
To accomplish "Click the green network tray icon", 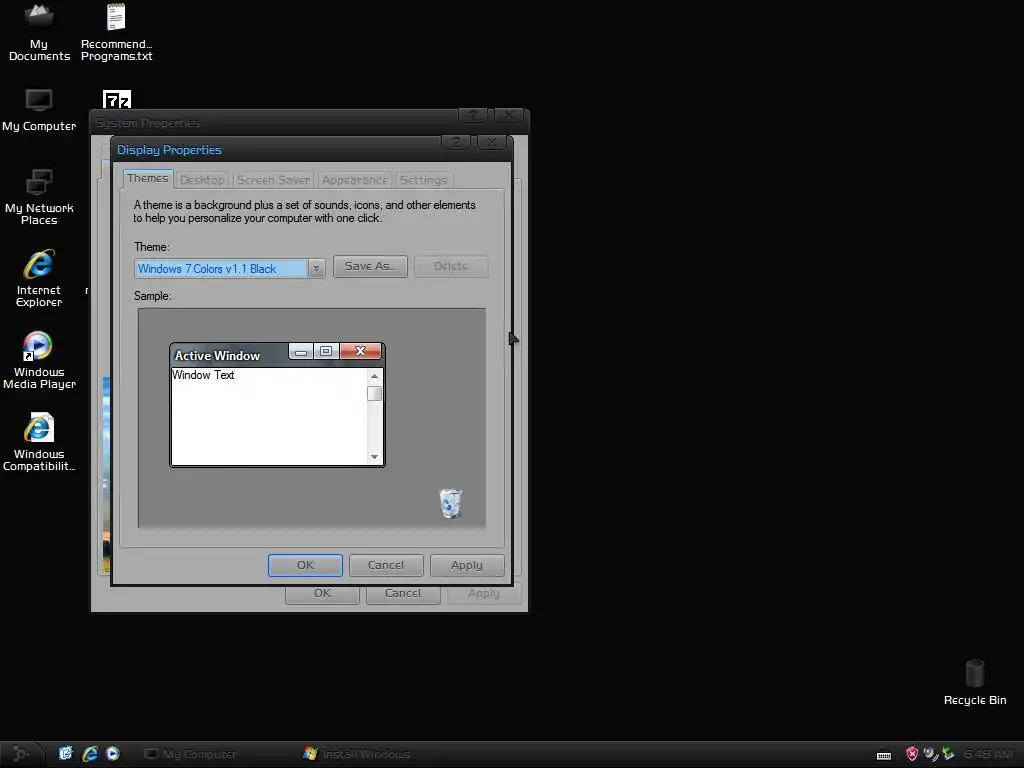I will 948,754.
